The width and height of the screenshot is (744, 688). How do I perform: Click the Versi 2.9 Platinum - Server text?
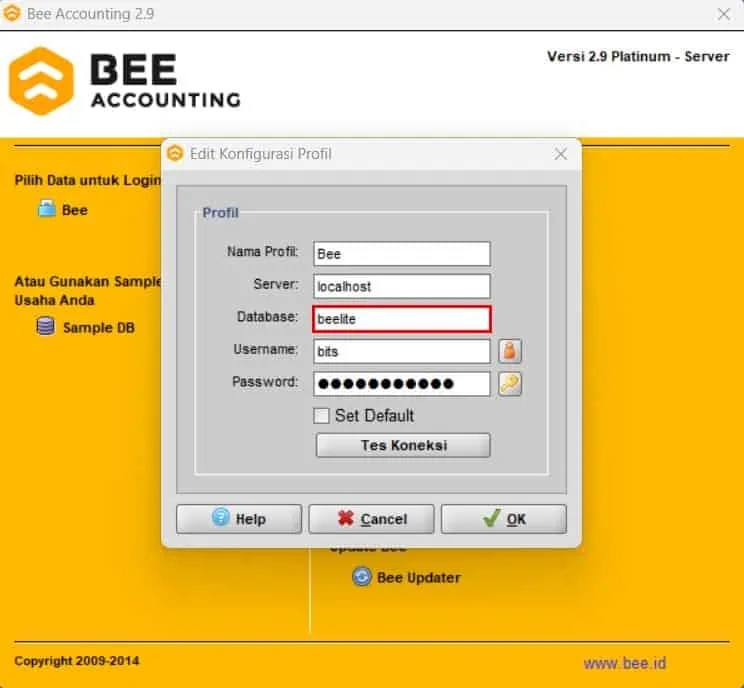click(x=638, y=56)
